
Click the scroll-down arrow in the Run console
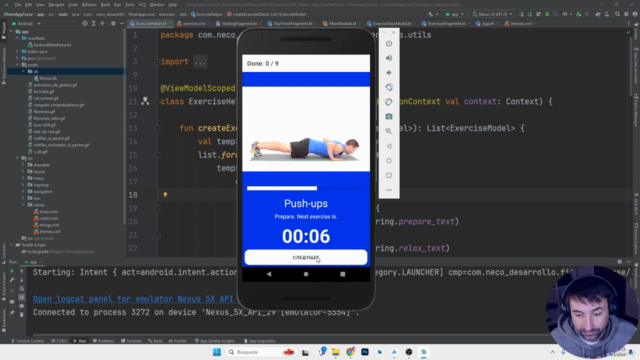click(22, 280)
